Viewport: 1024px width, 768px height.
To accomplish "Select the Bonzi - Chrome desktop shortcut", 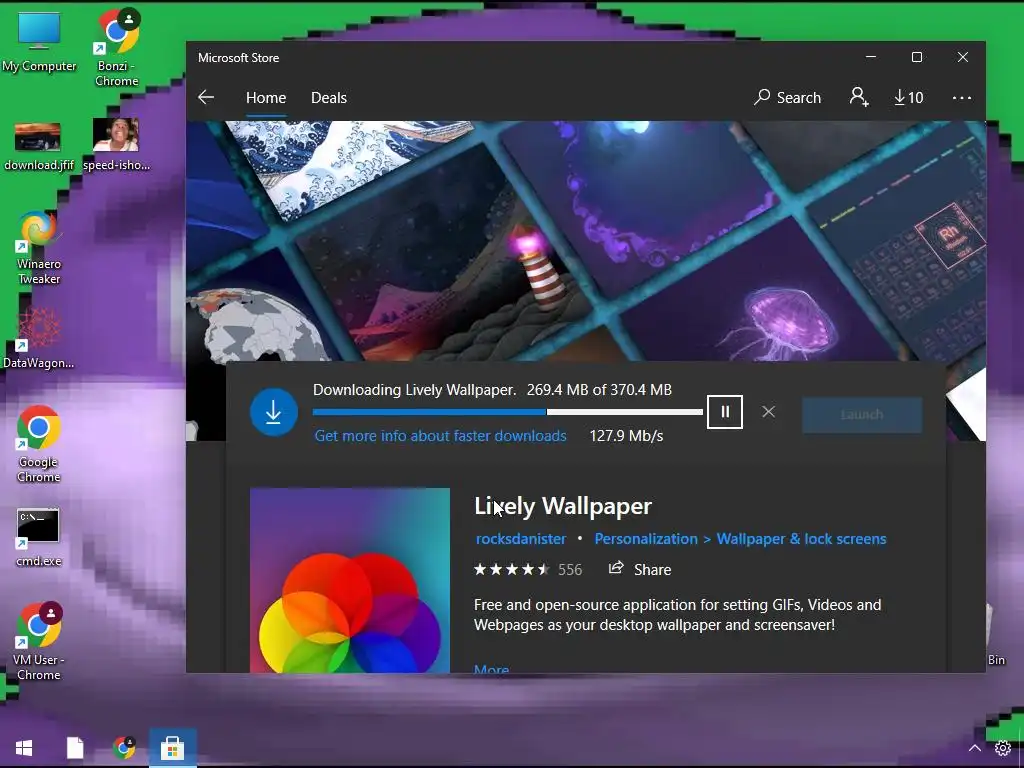I will [x=117, y=48].
